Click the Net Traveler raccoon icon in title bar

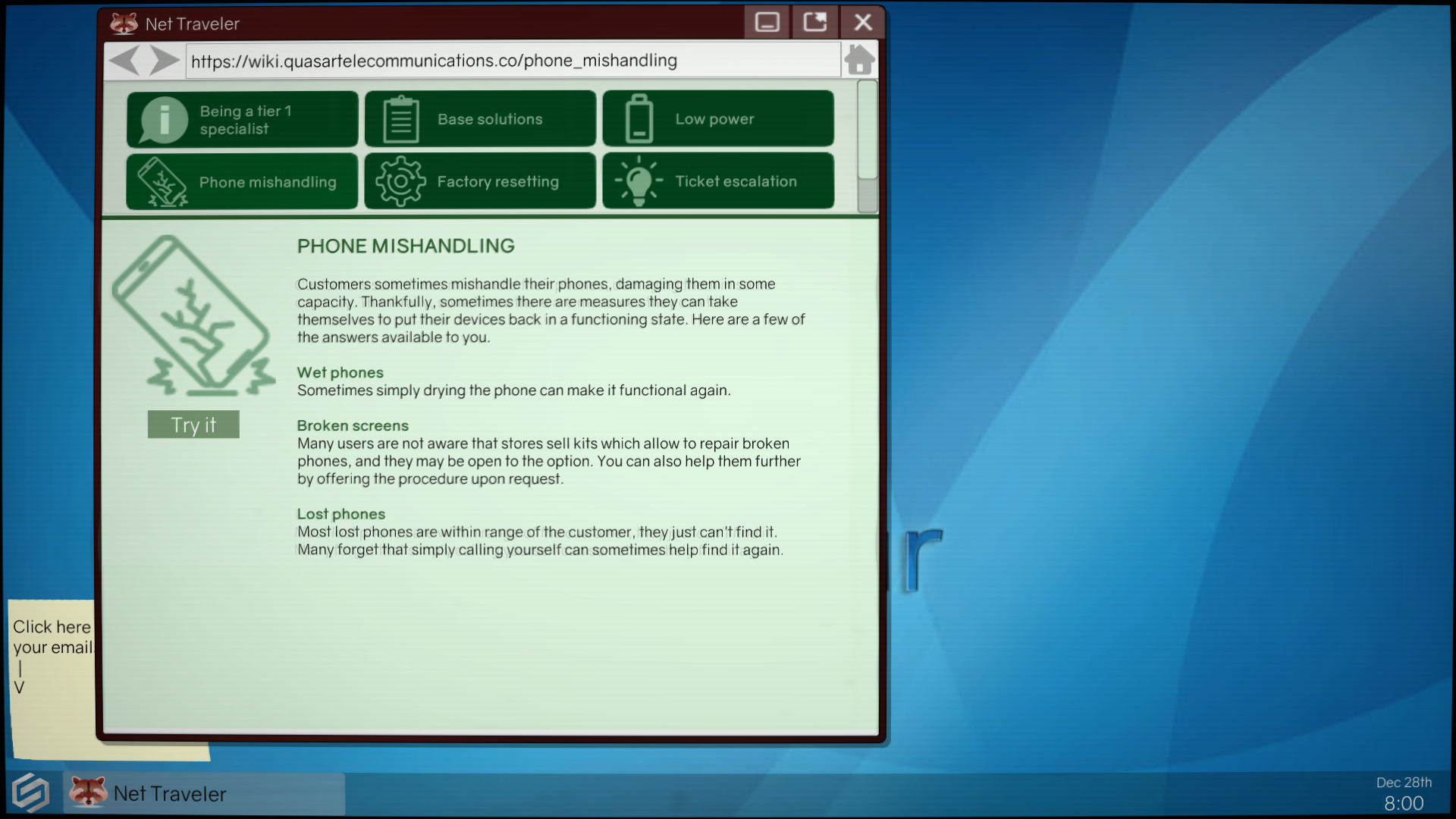(x=124, y=23)
